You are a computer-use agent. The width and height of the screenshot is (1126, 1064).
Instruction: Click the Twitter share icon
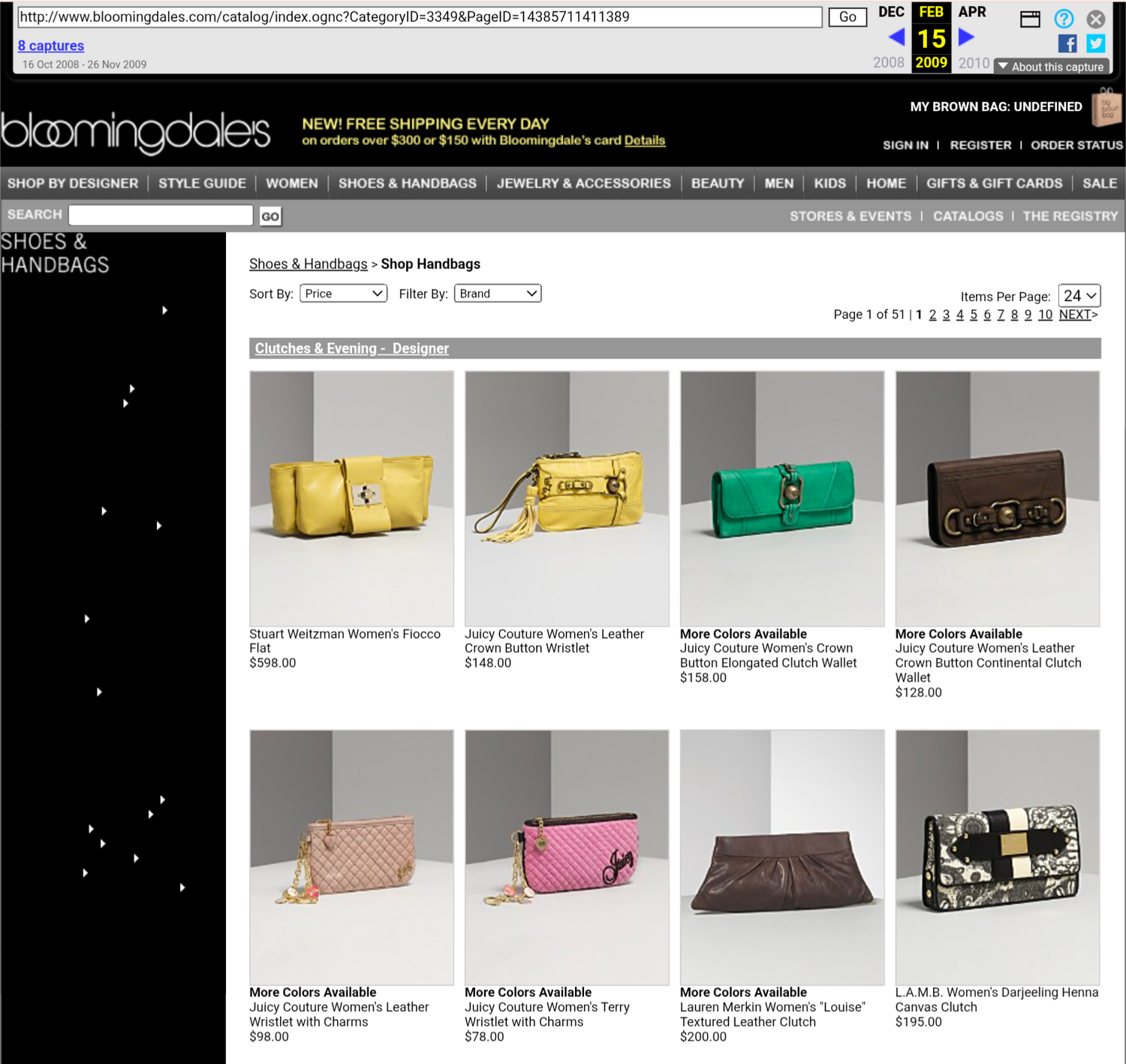pos(1095,44)
